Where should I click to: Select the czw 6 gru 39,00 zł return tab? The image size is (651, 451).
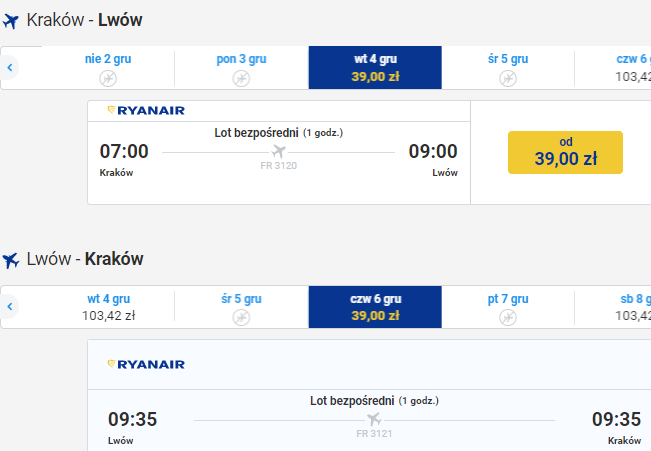coord(375,307)
